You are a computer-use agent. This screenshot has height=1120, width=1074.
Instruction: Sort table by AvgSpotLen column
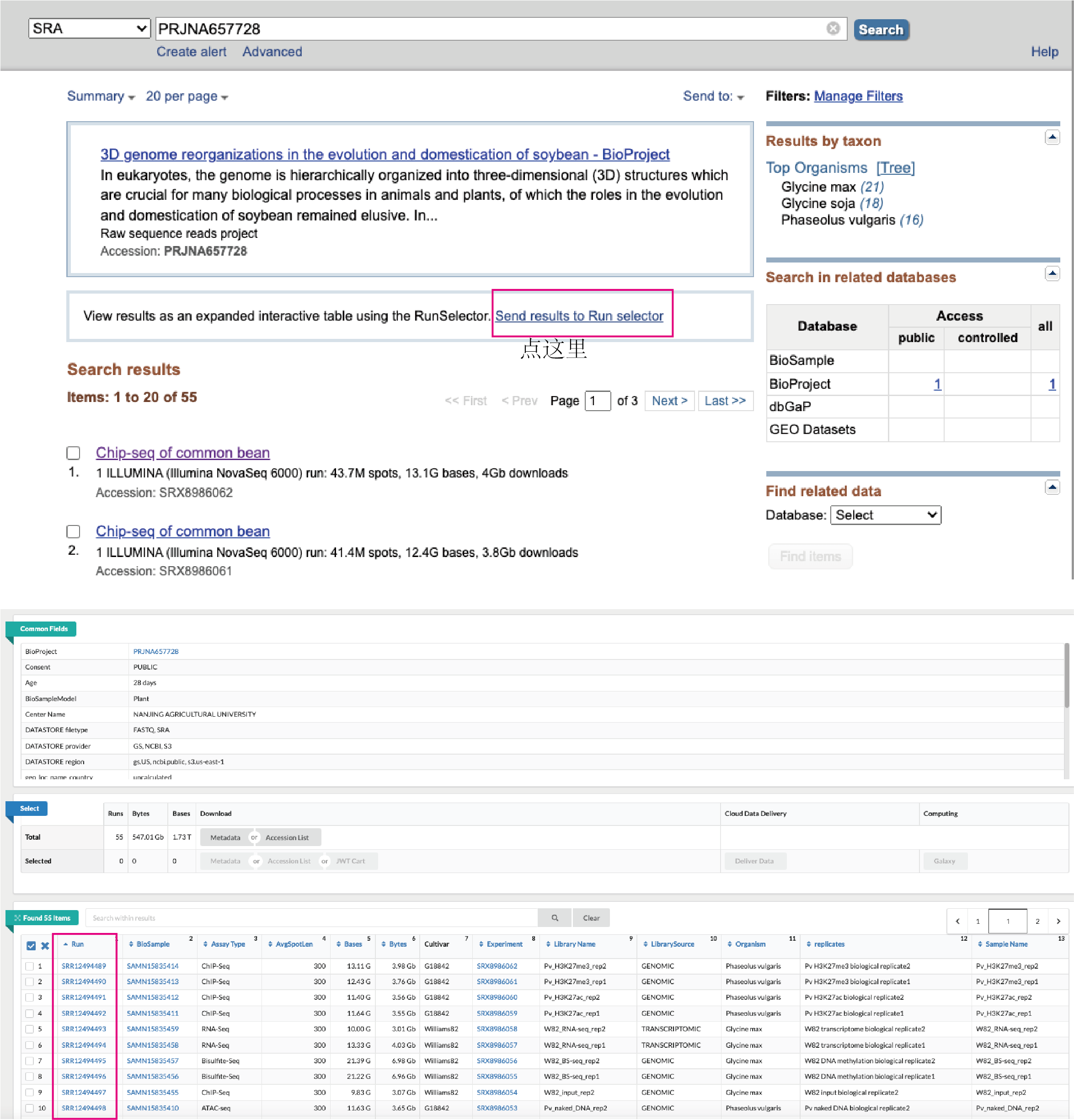coord(290,944)
